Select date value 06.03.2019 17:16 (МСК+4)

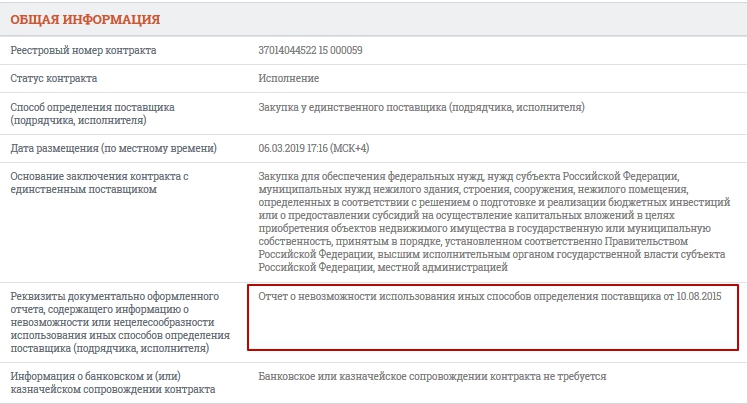(x=314, y=148)
